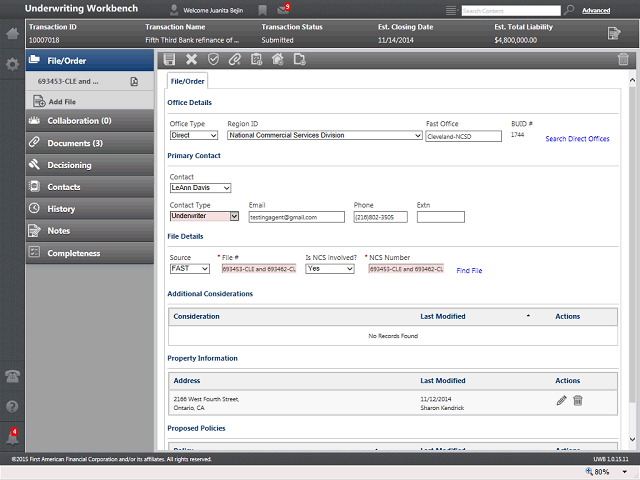Open Documents (3) section
The image size is (640, 480).
click(x=90, y=143)
